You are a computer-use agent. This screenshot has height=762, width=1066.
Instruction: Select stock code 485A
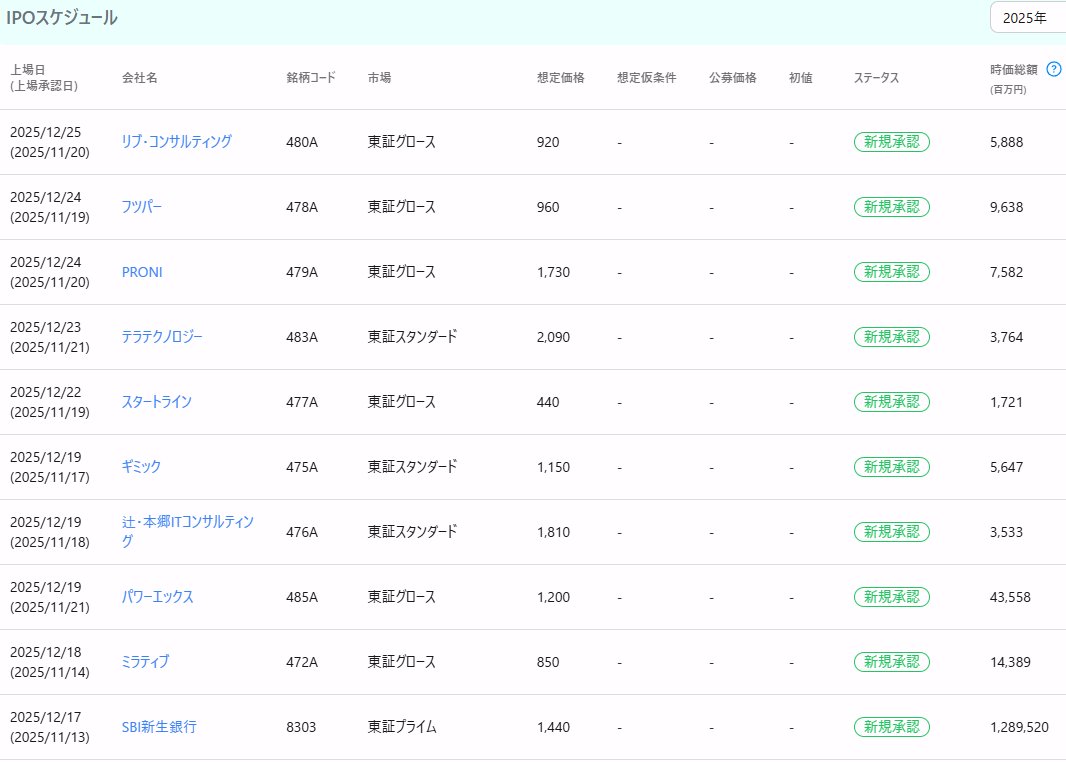click(302, 597)
